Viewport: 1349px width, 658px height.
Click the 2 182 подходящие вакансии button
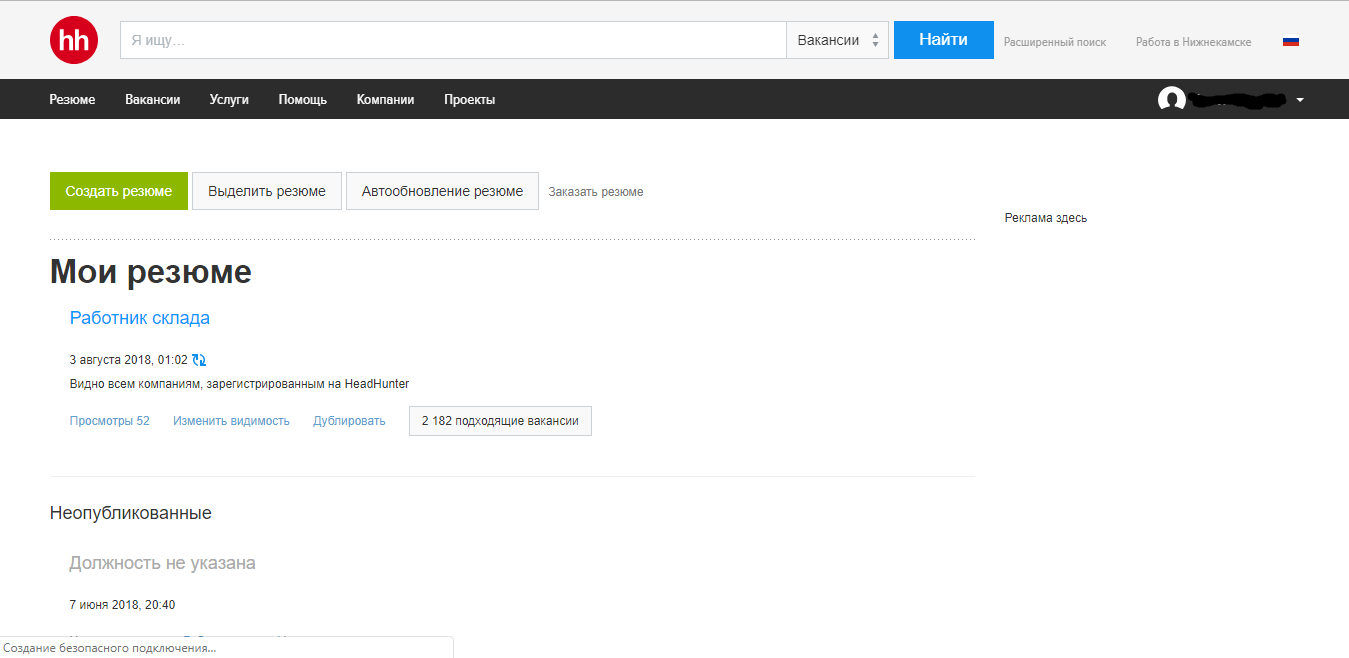(x=500, y=421)
